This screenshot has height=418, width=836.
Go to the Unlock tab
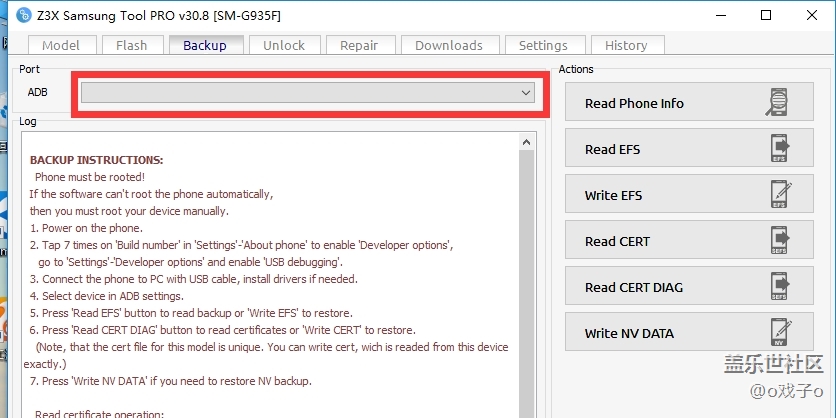tap(284, 45)
